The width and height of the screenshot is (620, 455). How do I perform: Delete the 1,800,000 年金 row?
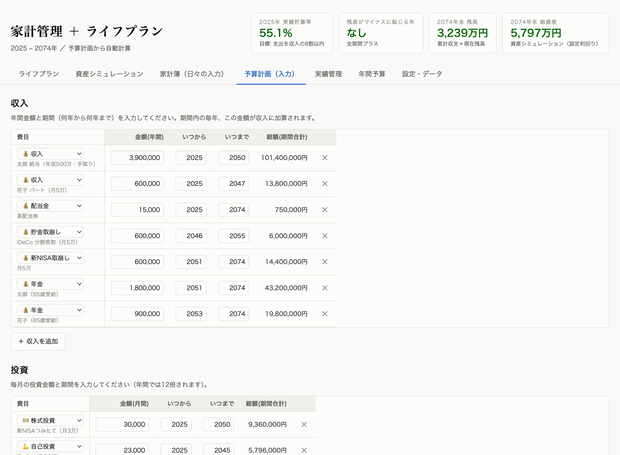(325, 288)
